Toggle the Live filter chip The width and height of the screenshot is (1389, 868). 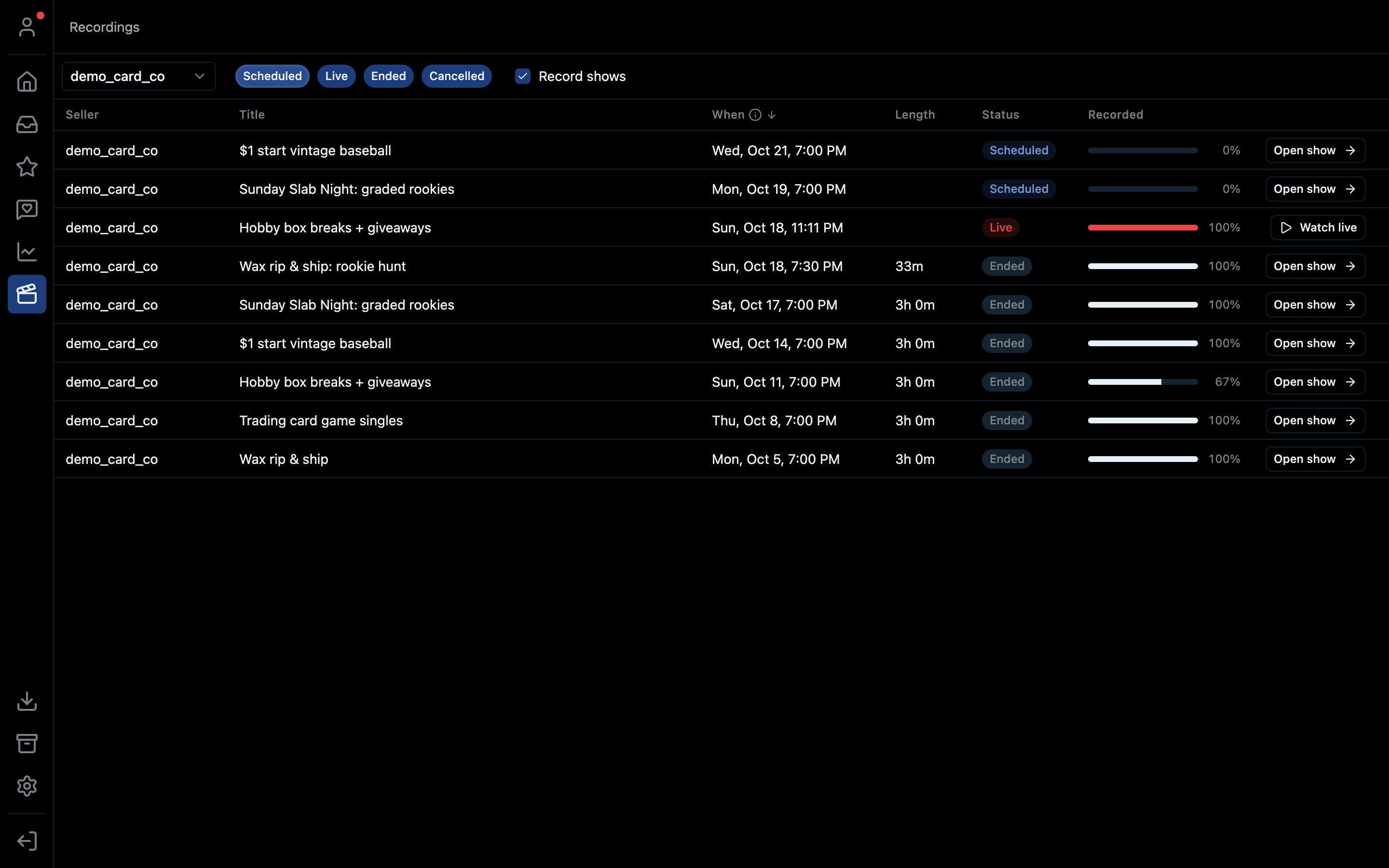[336, 76]
